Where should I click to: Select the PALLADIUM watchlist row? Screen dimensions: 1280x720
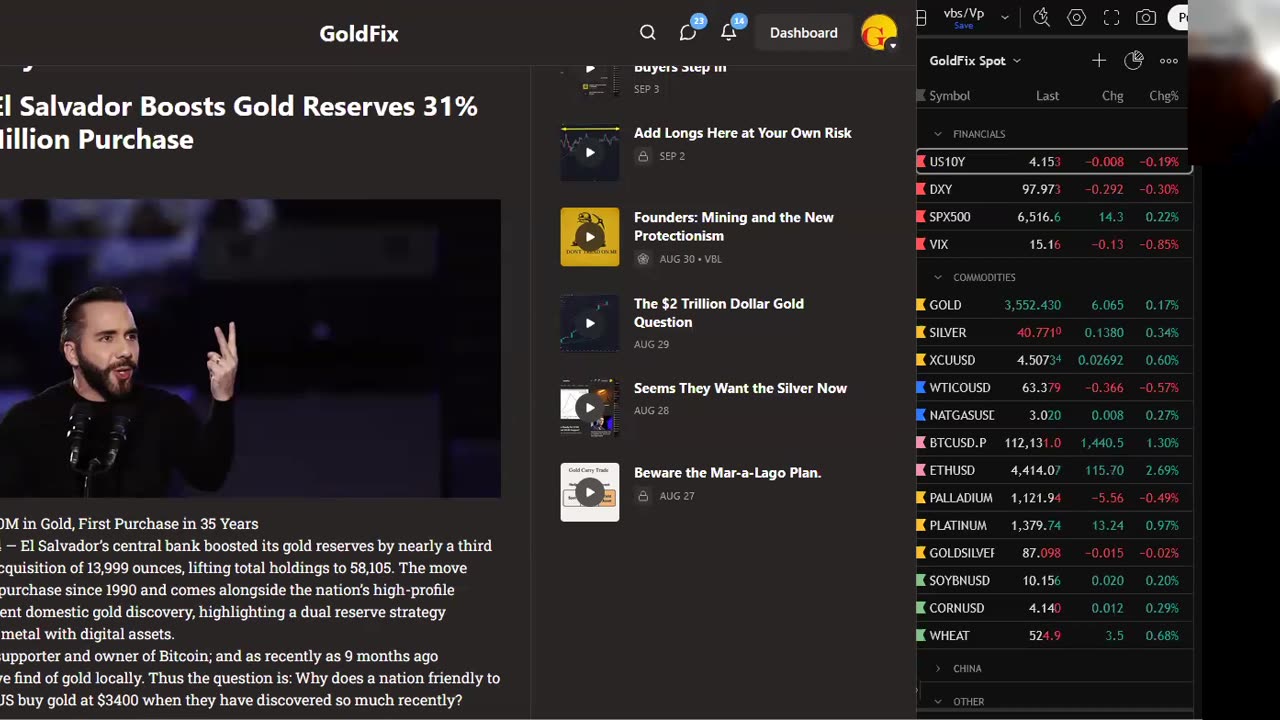point(1054,498)
